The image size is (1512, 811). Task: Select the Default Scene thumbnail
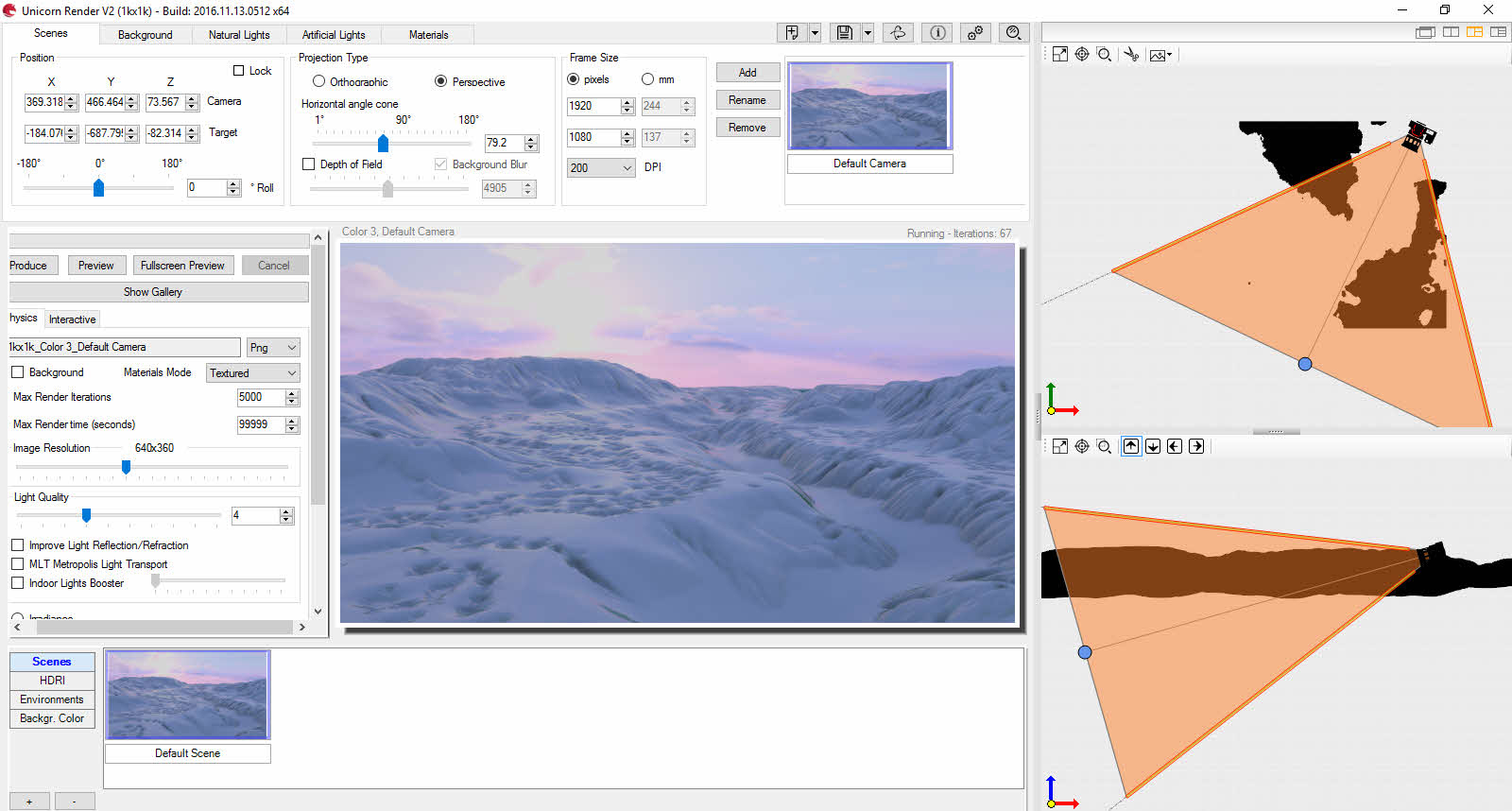[188, 695]
